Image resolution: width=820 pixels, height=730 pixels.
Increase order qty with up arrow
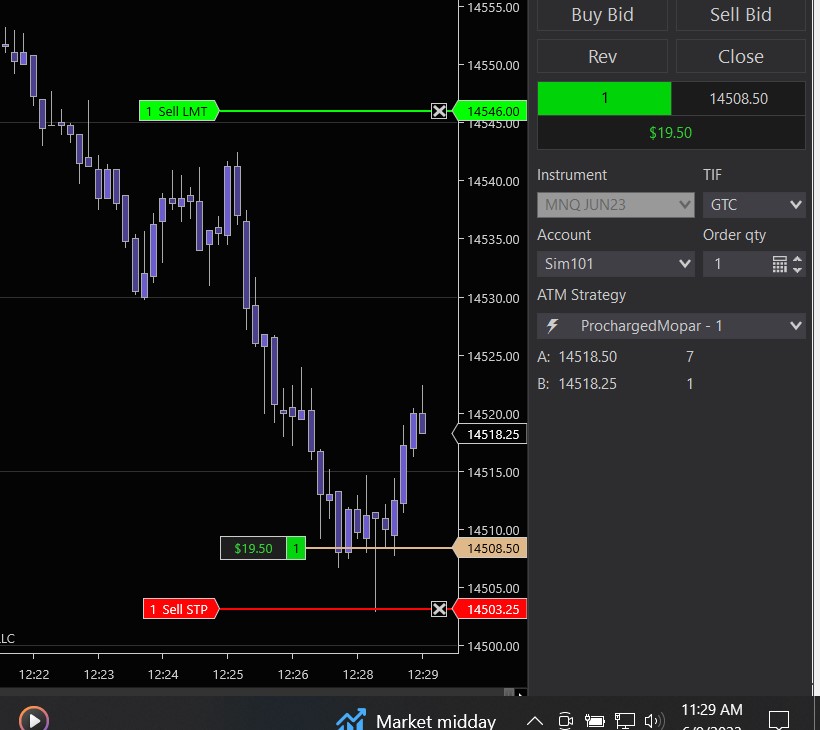pos(797,259)
